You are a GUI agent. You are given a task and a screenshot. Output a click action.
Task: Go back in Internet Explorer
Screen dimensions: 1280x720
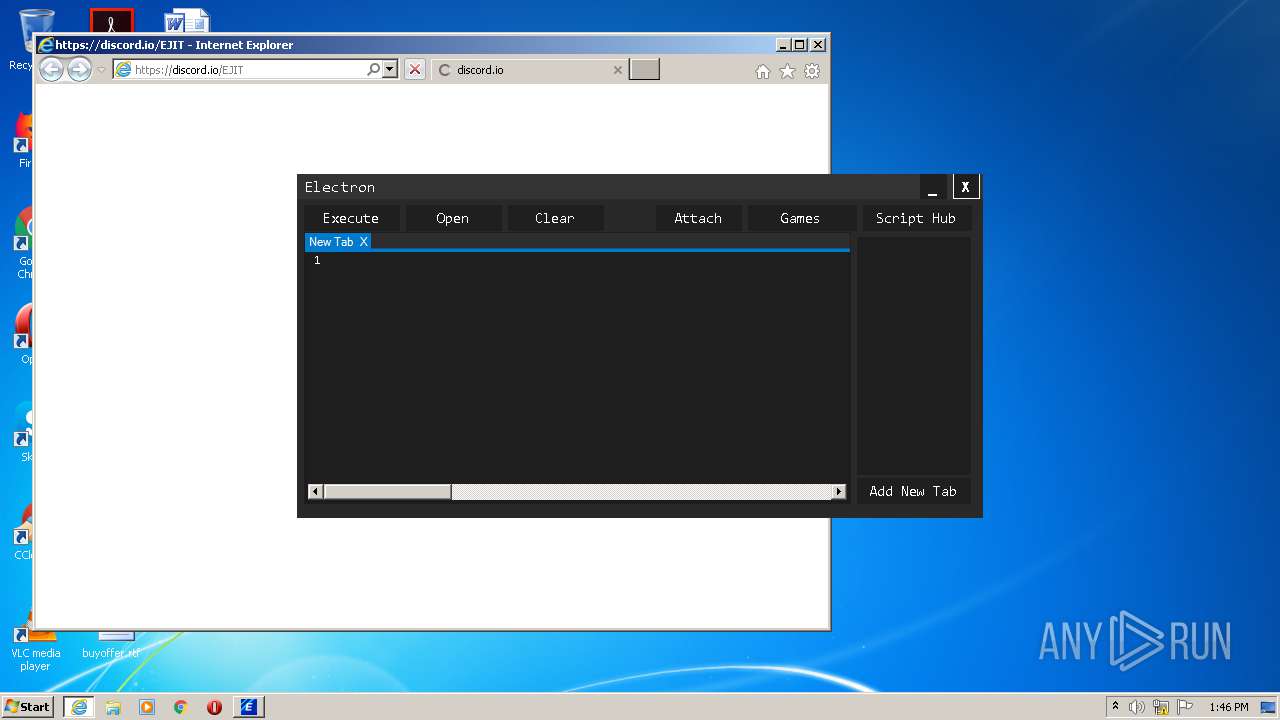click(51, 70)
